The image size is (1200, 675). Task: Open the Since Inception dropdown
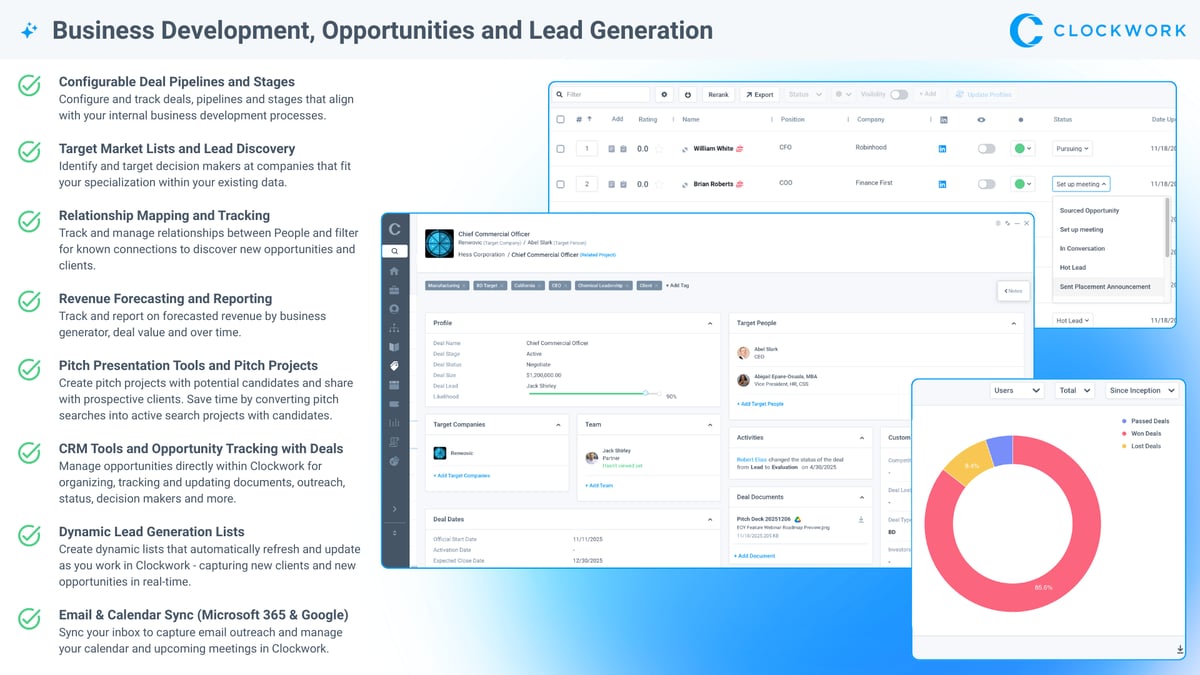click(1141, 390)
